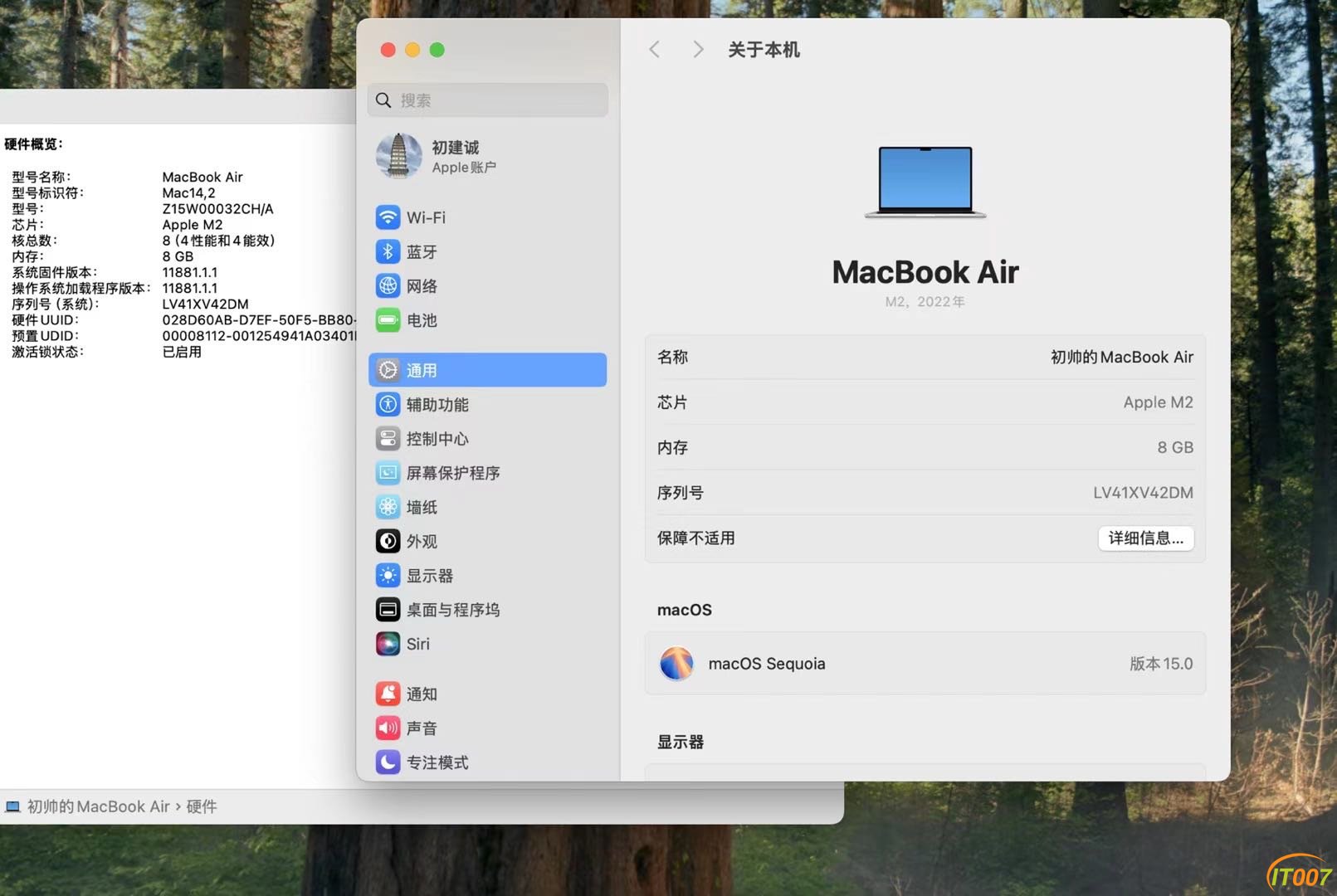
Task: Select the 辅助功能 sidebar label
Action: [x=437, y=405]
